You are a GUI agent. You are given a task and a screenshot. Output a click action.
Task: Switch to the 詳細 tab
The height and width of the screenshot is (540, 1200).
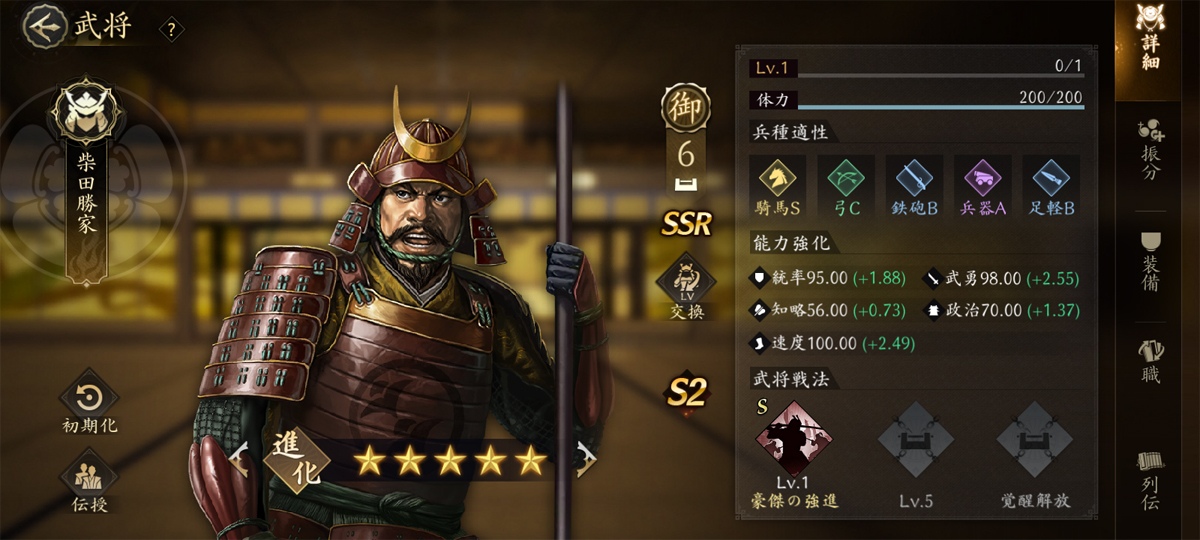click(1150, 40)
